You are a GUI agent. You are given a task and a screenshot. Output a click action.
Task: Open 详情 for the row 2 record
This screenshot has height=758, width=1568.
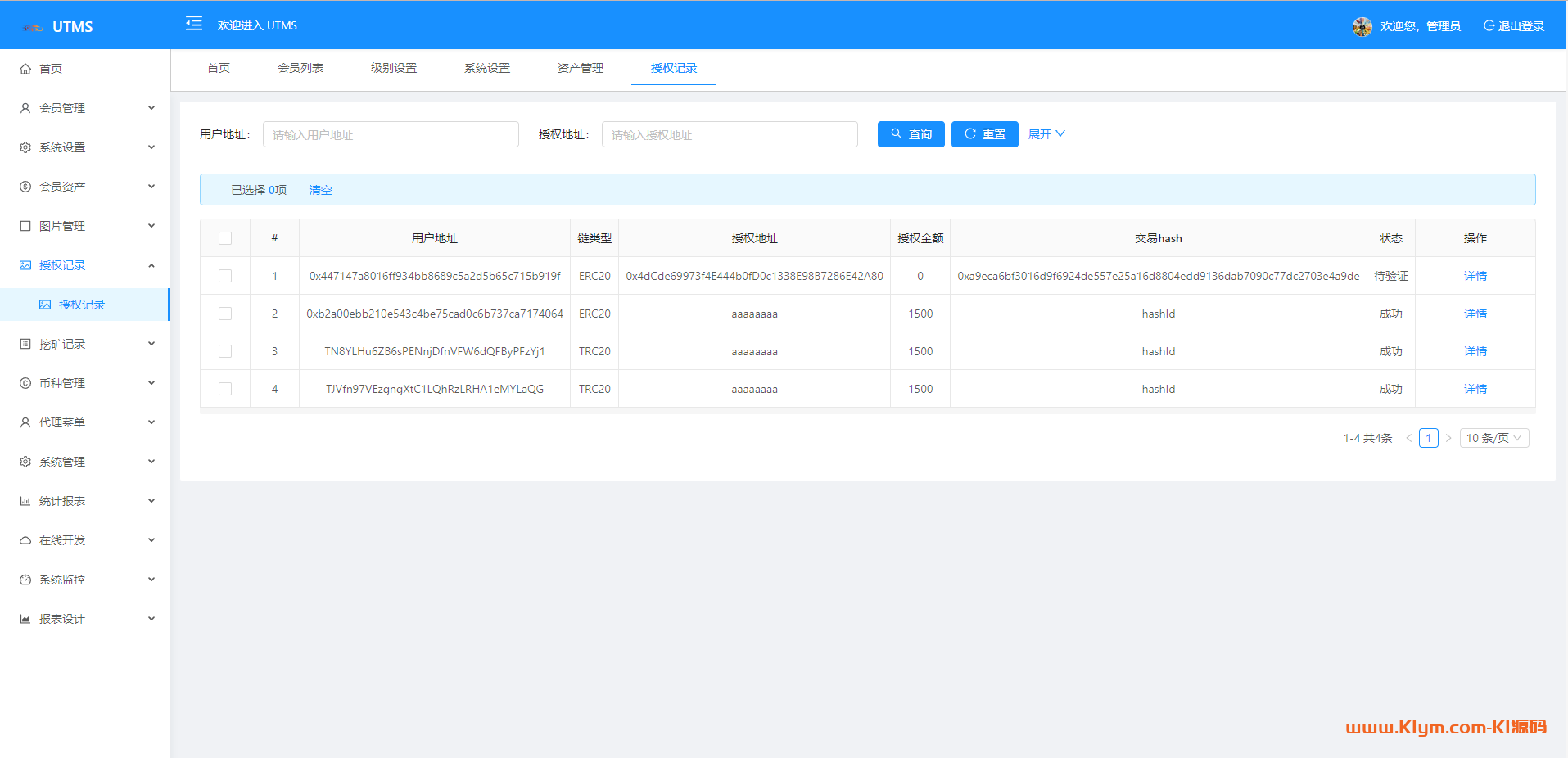click(1475, 314)
